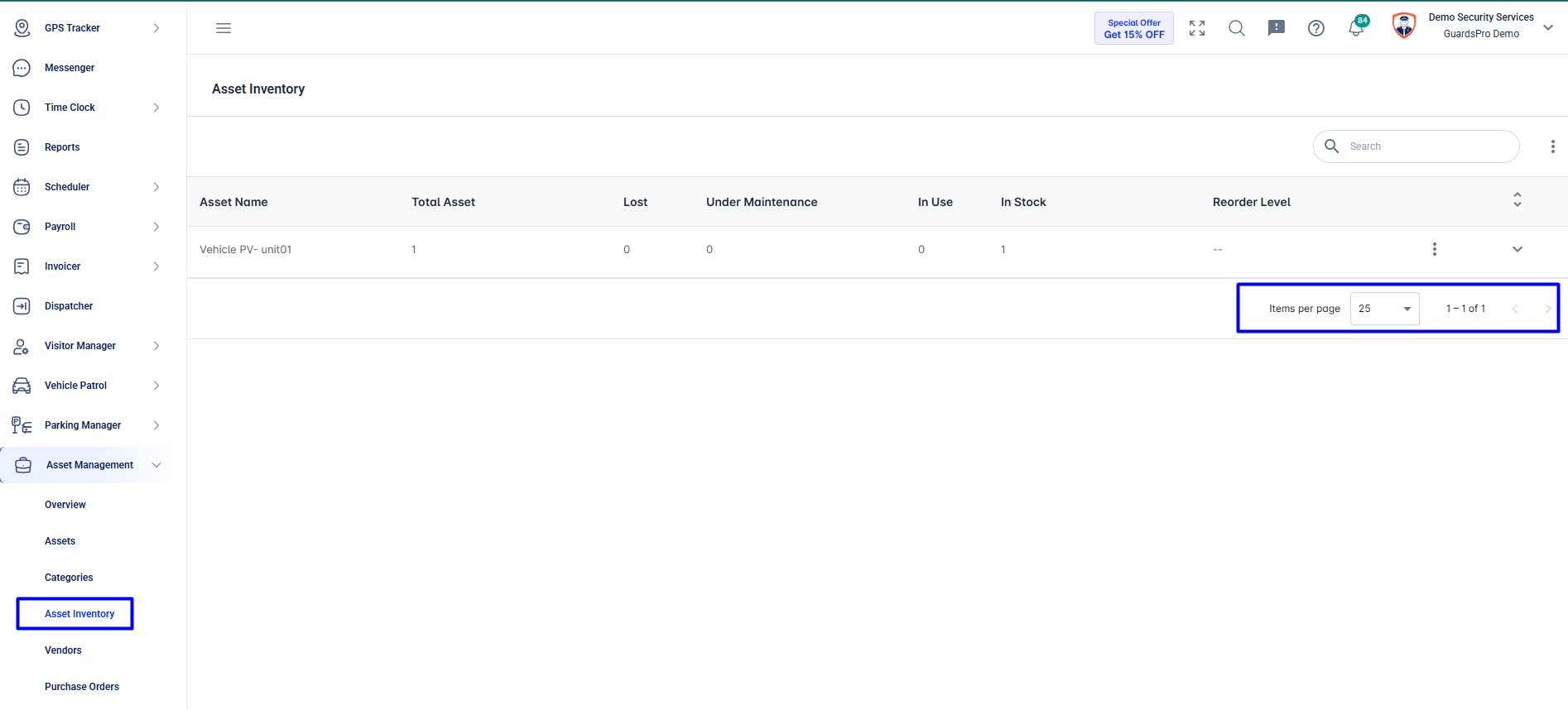The height and width of the screenshot is (710, 1568).
Task: Focus the Asset Inventory search field
Action: tap(1416, 146)
